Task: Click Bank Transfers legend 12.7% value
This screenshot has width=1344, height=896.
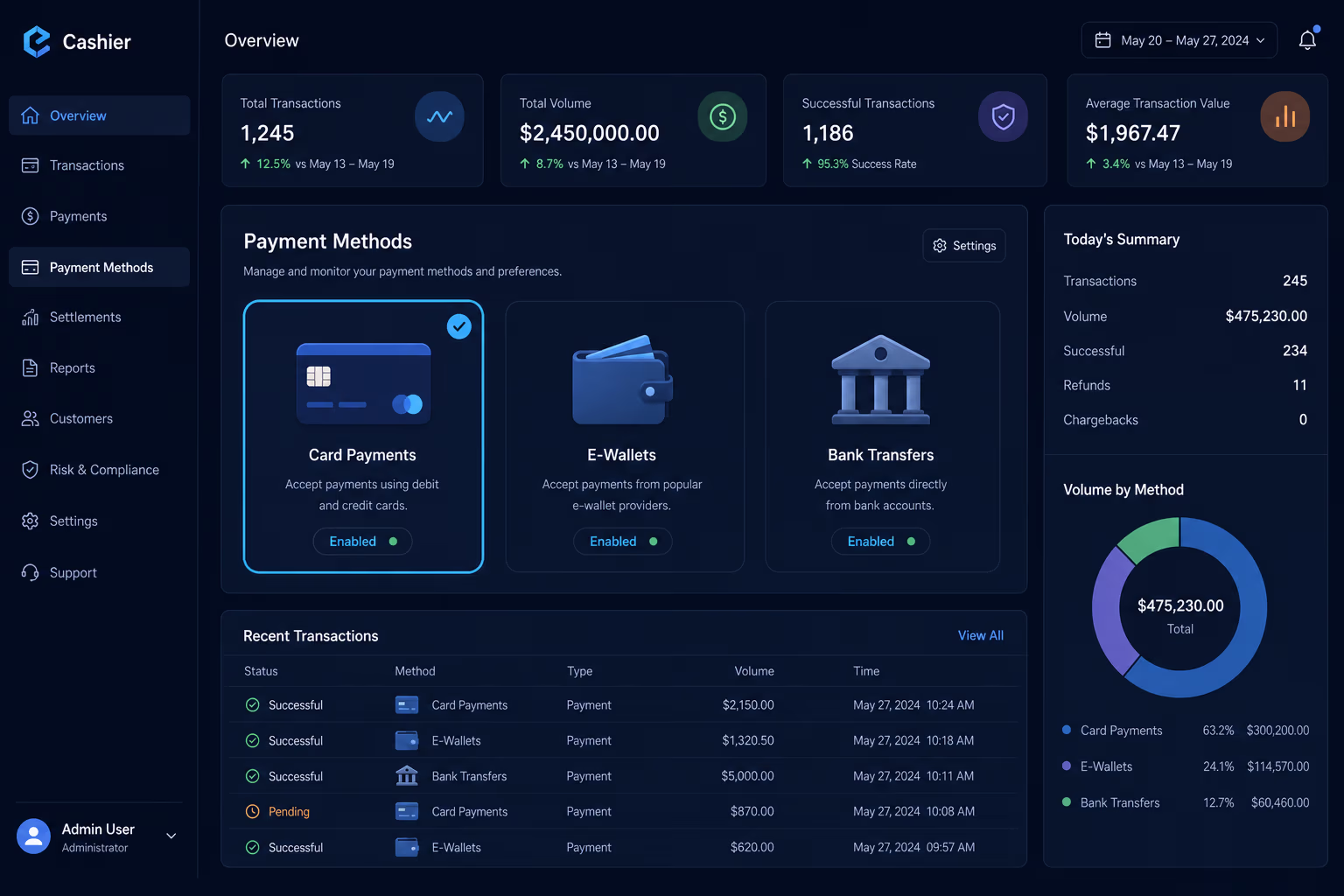Action: [x=1218, y=802]
